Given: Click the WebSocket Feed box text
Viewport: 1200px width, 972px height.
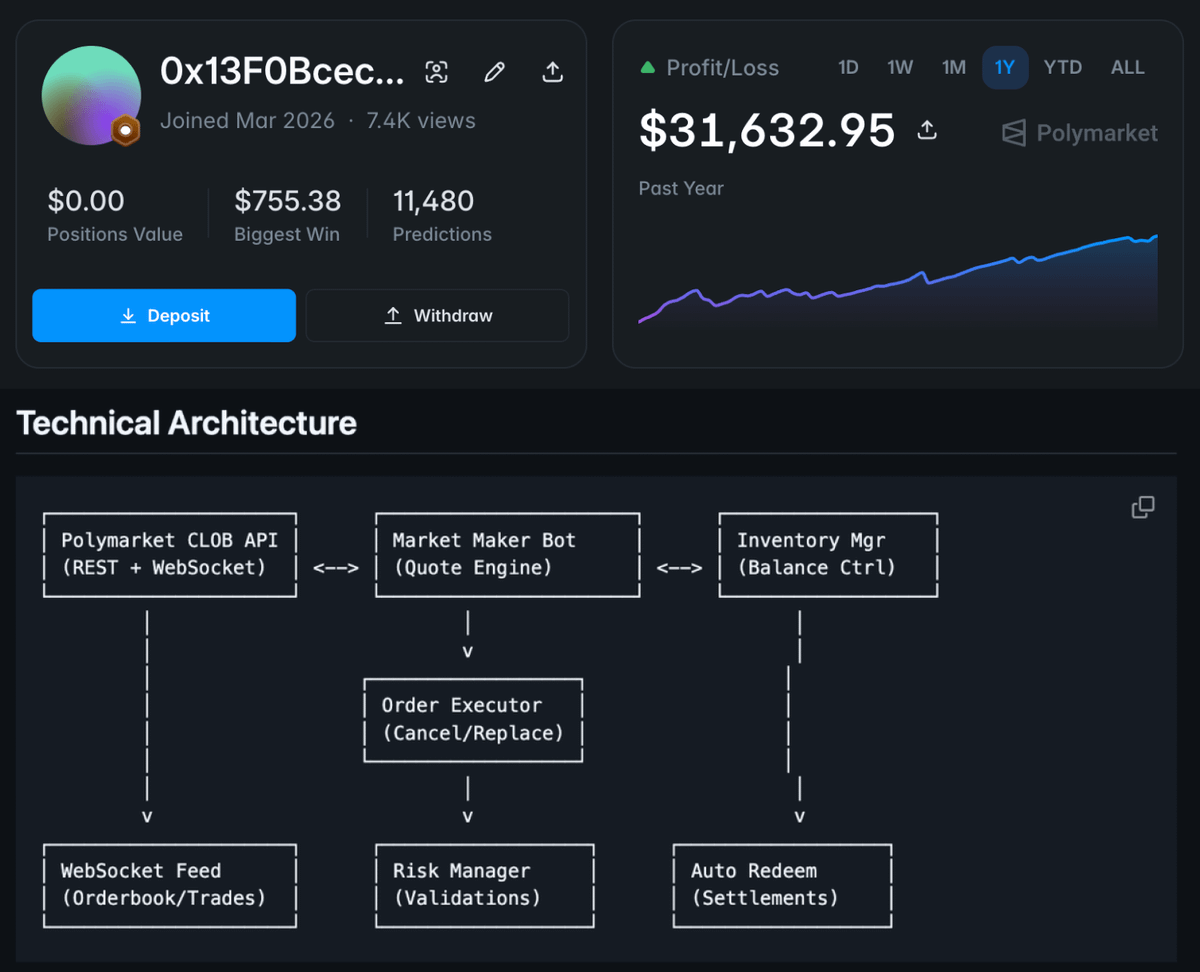Looking at the screenshot, I should (163, 884).
